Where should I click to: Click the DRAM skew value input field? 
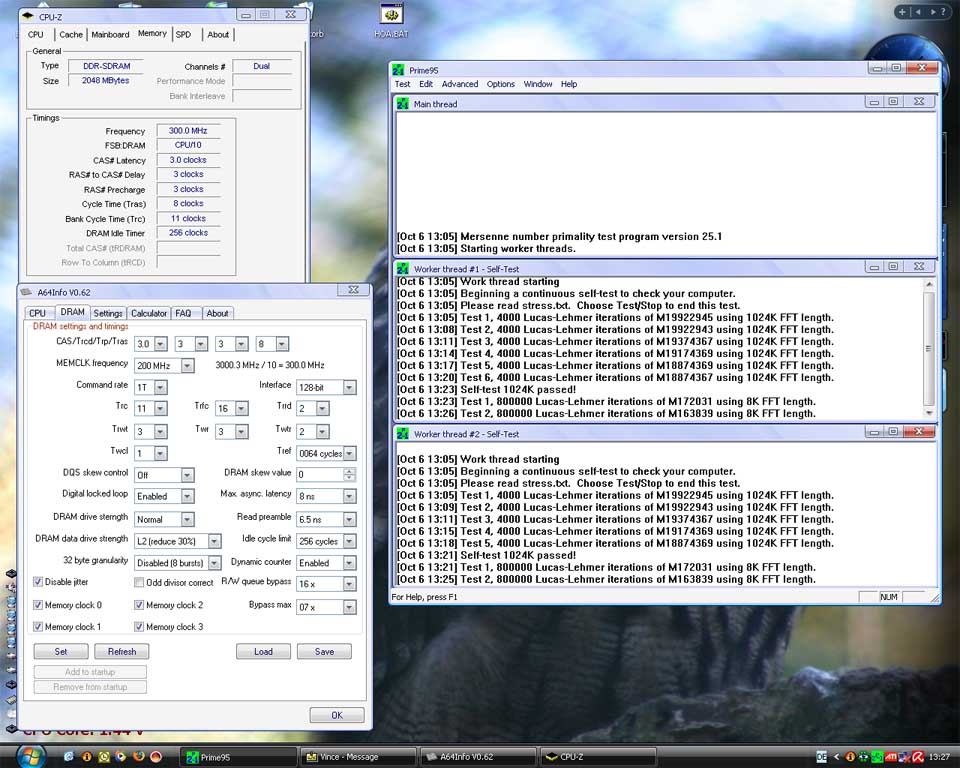coord(320,474)
